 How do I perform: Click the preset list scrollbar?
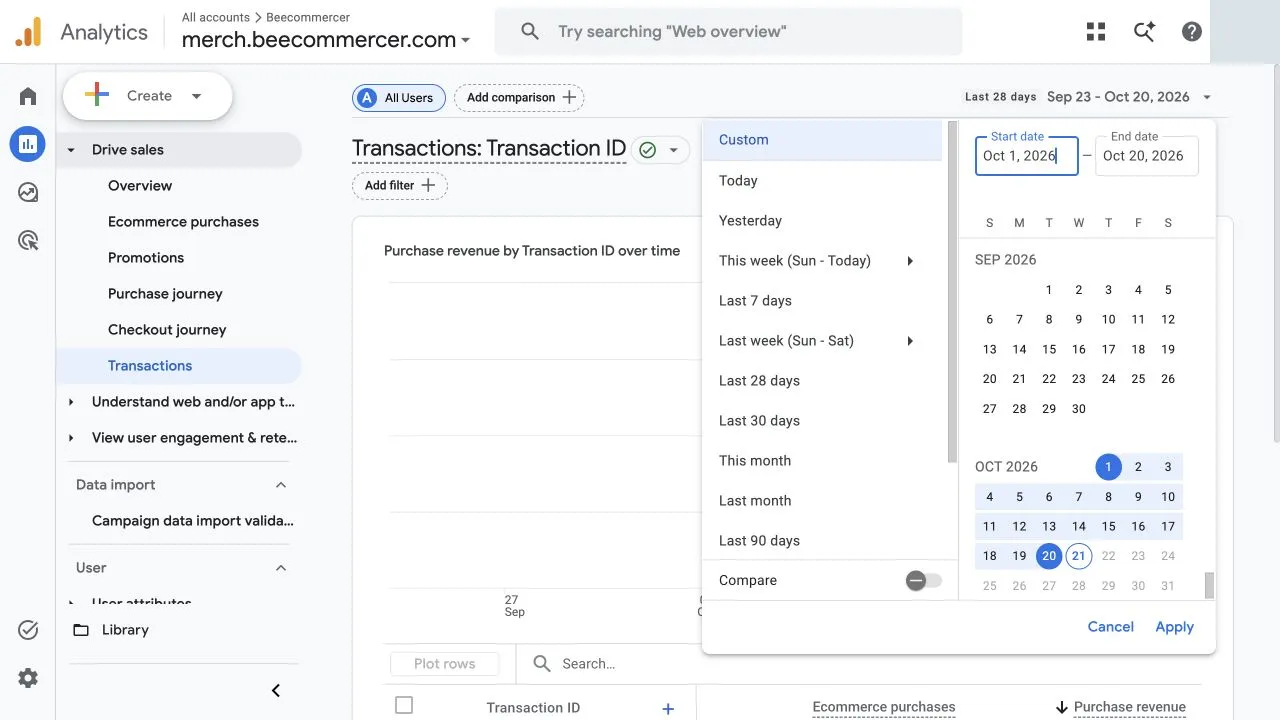click(x=952, y=292)
